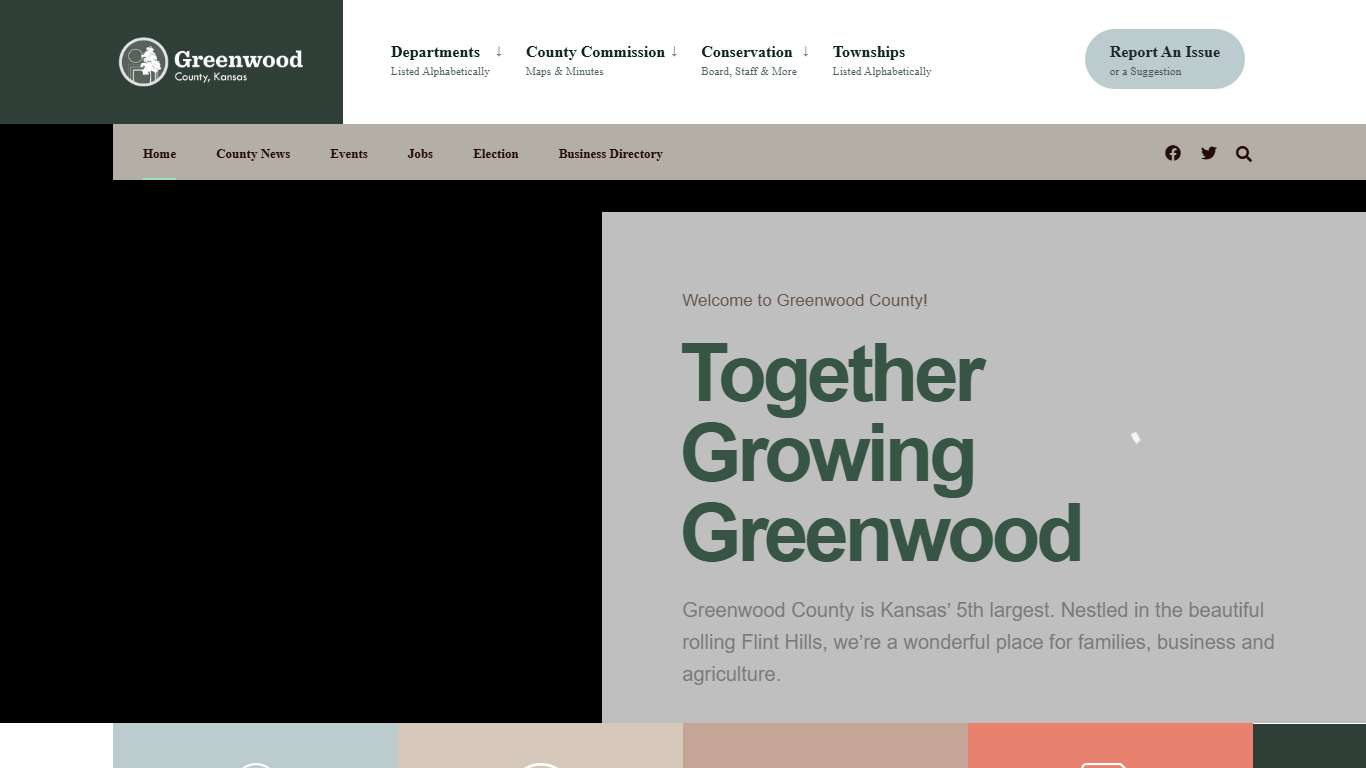
Task: Expand the Departments dropdown arrow
Action: (499, 52)
